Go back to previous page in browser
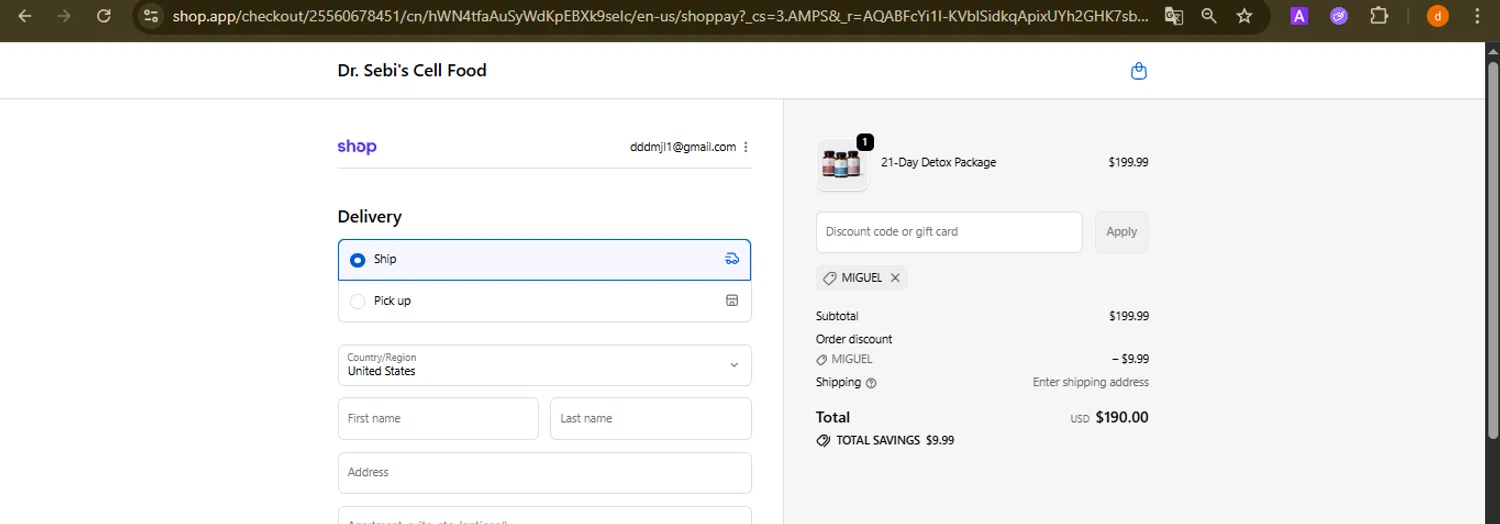 coord(25,16)
